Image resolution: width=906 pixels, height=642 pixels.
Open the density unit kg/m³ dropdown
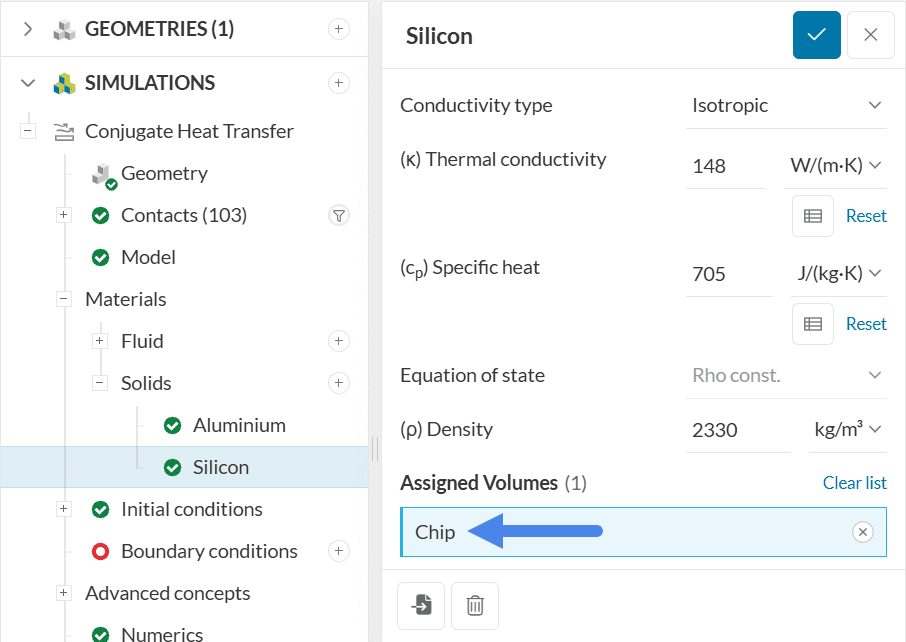click(848, 430)
